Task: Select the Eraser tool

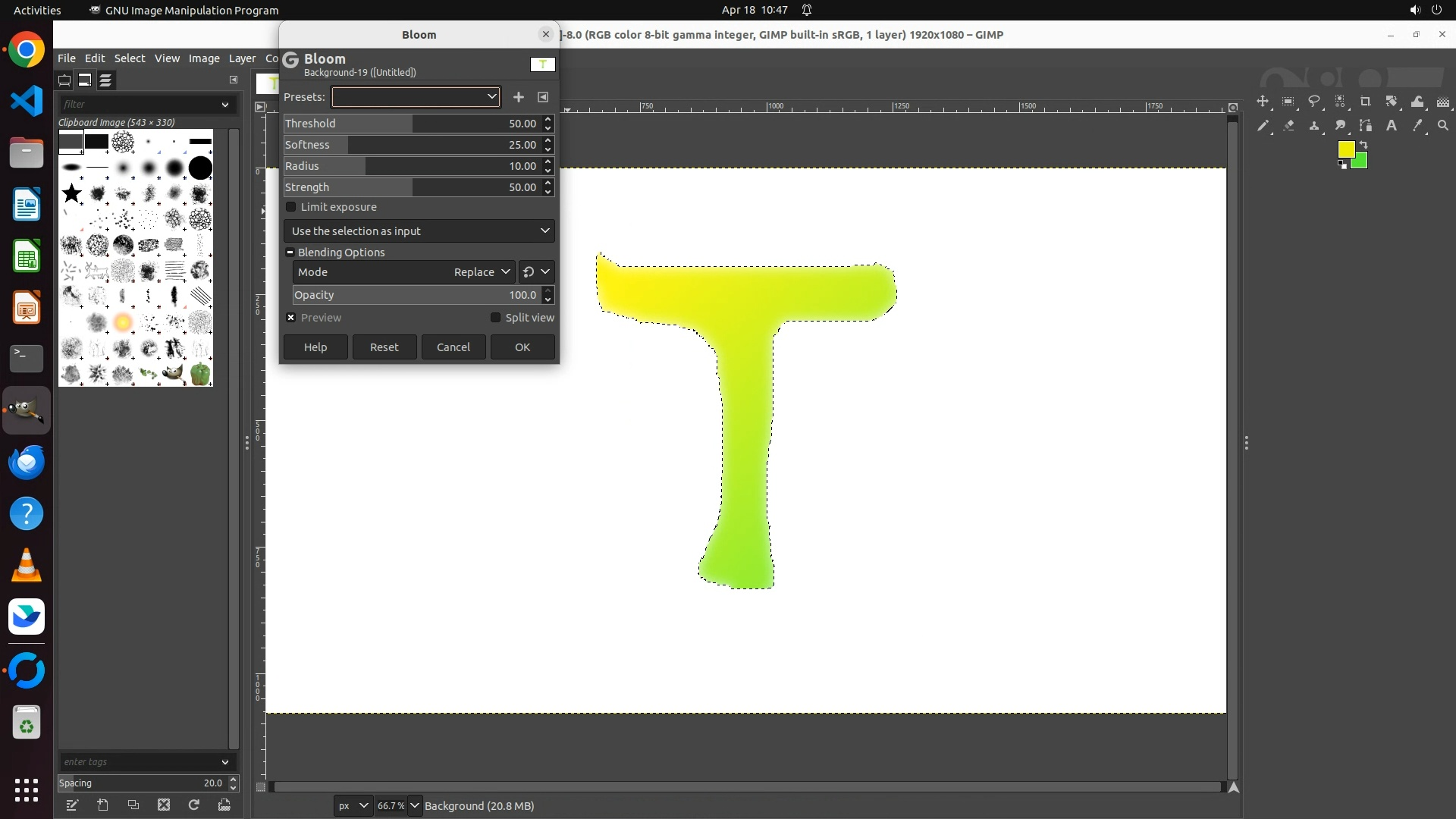Action: [x=1288, y=126]
